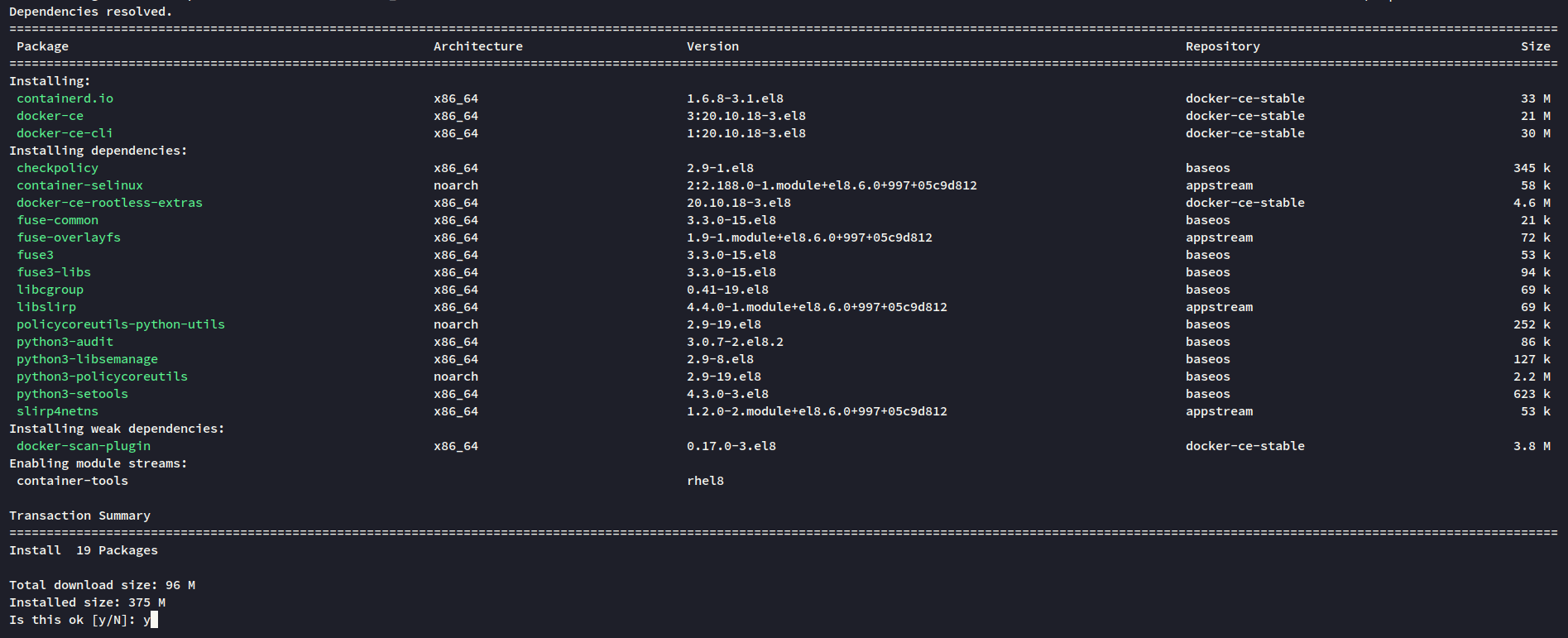Select baseos repository of checkpolicy
Viewport: 1568px width, 638px height.
coord(1208,168)
